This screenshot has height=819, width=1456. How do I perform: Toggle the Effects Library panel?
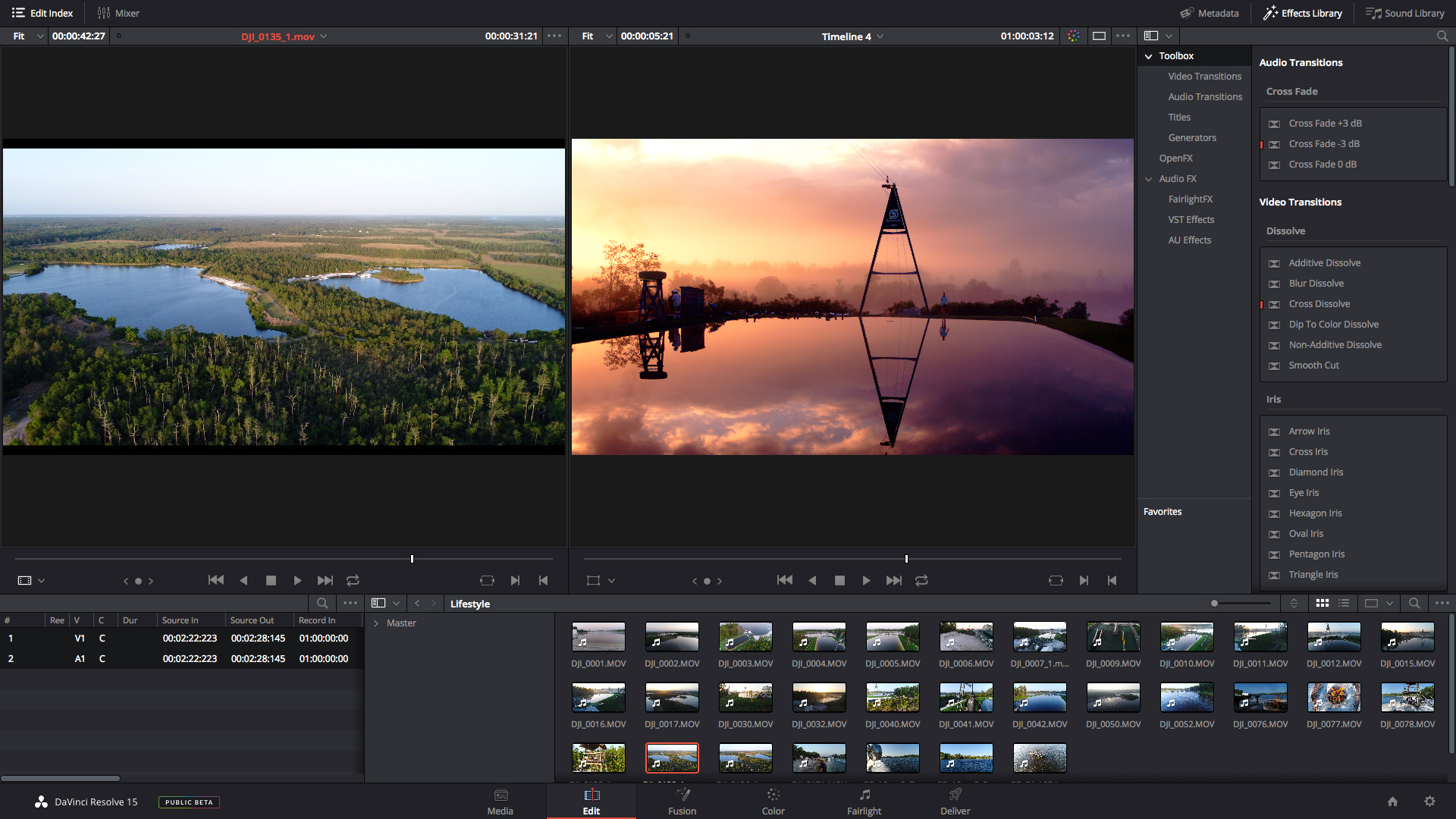tap(1303, 13)
